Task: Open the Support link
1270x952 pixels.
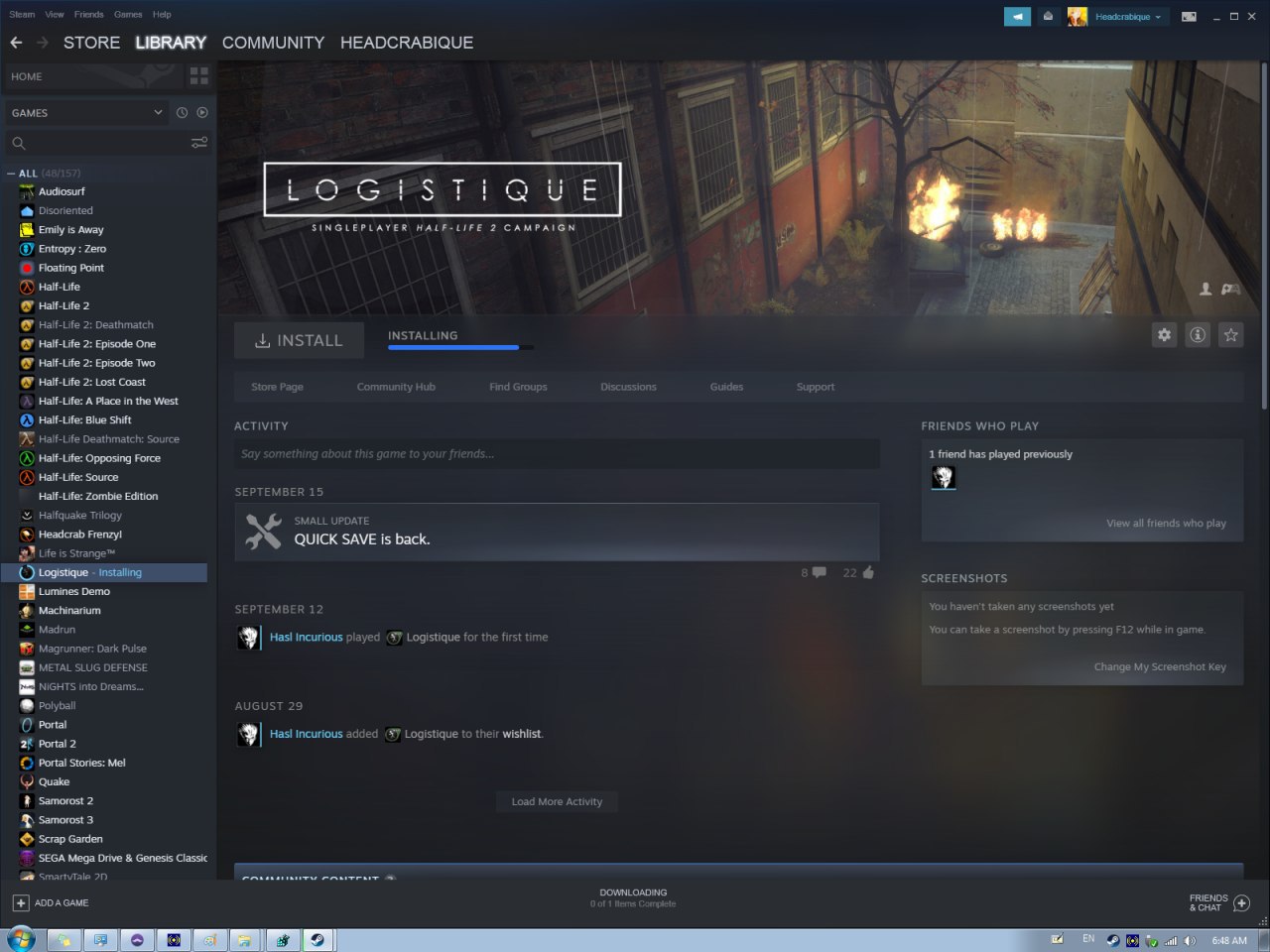Action: click(816, 387)
